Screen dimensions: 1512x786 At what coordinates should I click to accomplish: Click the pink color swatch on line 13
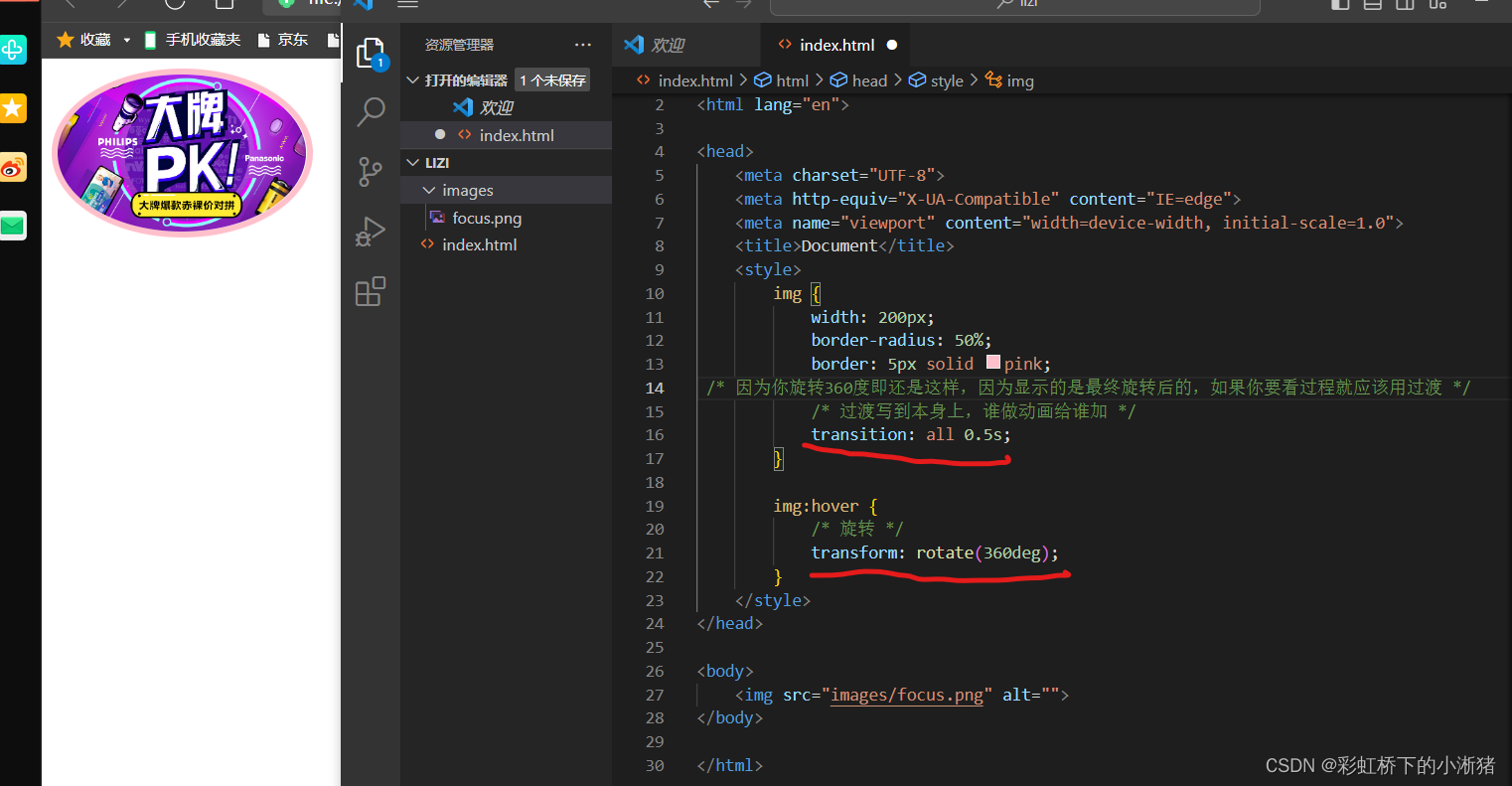click(x=992, y=363)
